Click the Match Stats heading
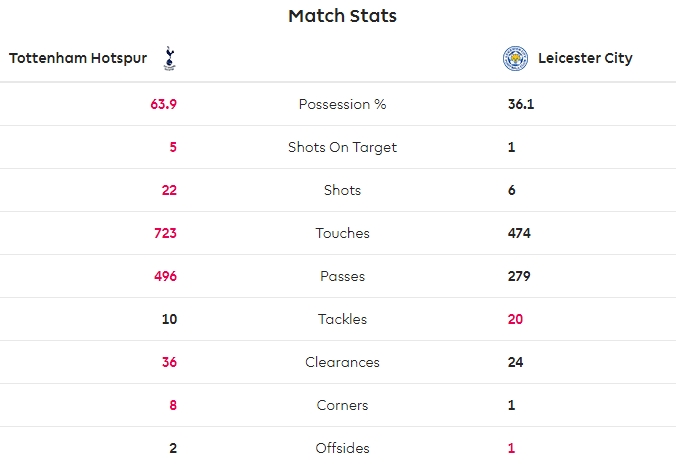This screenshot has height=464, width=676. coord(342,16)
